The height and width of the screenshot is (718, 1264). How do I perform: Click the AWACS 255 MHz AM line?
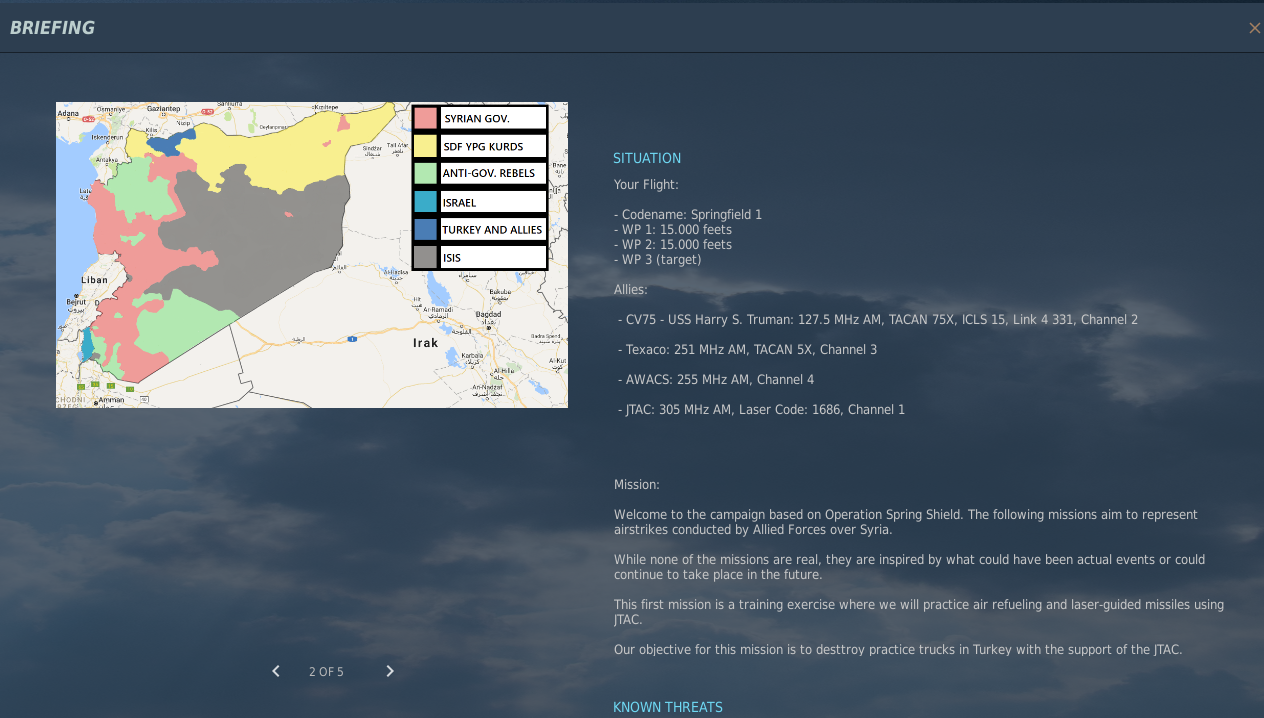(x=716, y=379)
